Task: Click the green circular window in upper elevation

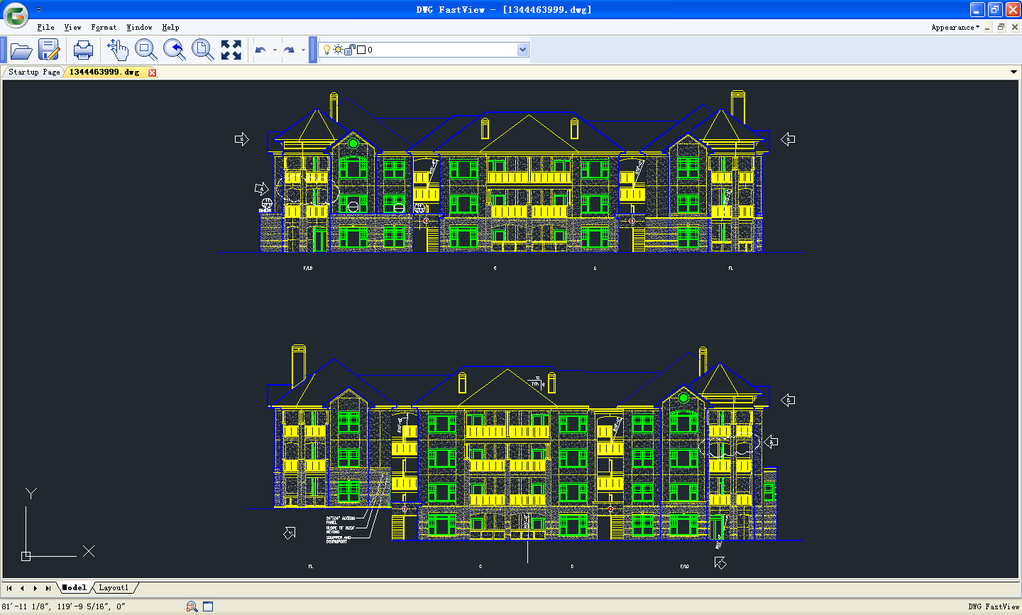Action: tap(353, 143)
